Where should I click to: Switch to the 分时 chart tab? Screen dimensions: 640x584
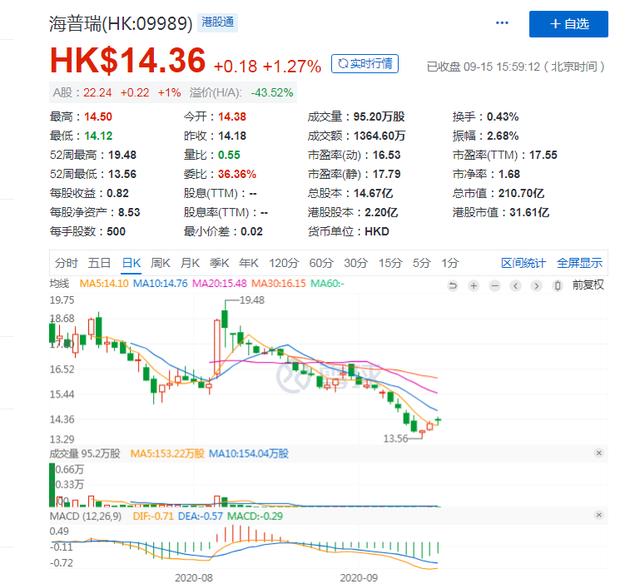pos(66,263)
